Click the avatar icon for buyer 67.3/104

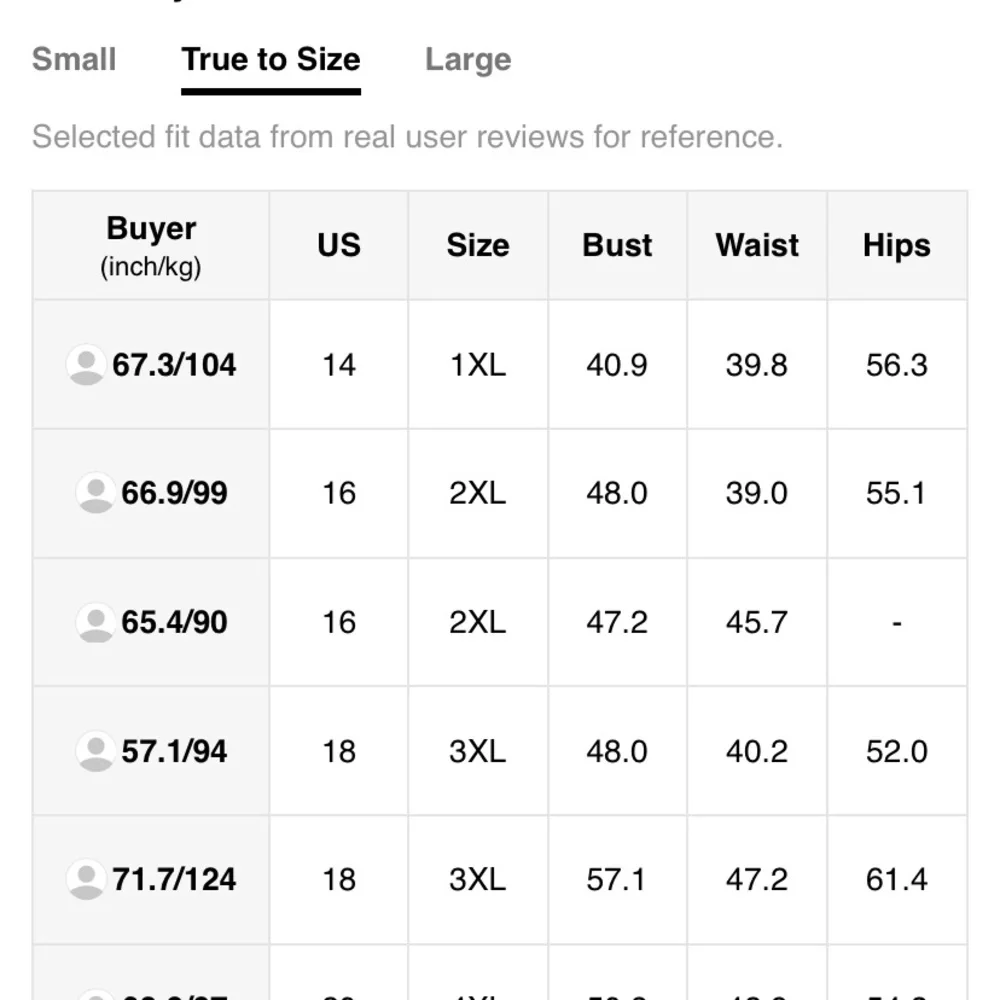click(86, 365)
